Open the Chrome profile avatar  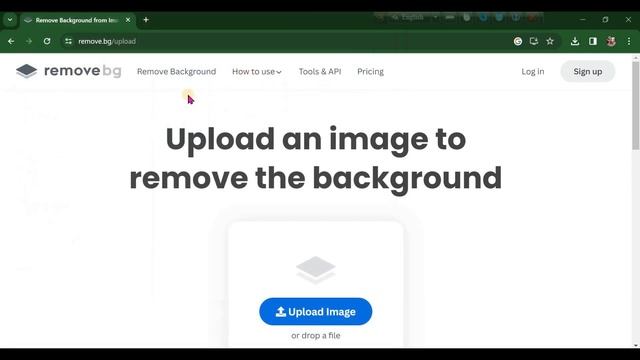pos(611,41)
